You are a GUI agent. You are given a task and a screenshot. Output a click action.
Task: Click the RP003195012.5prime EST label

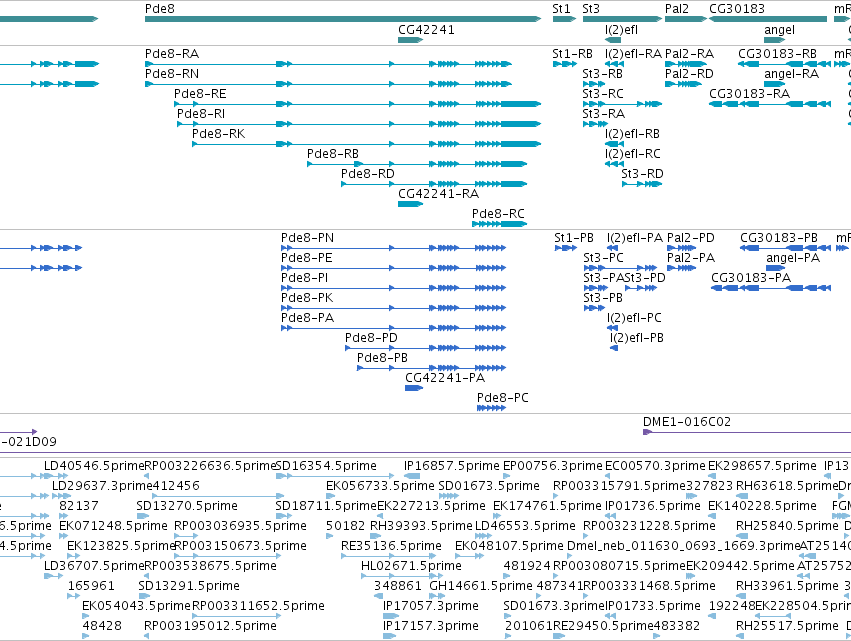210,626
